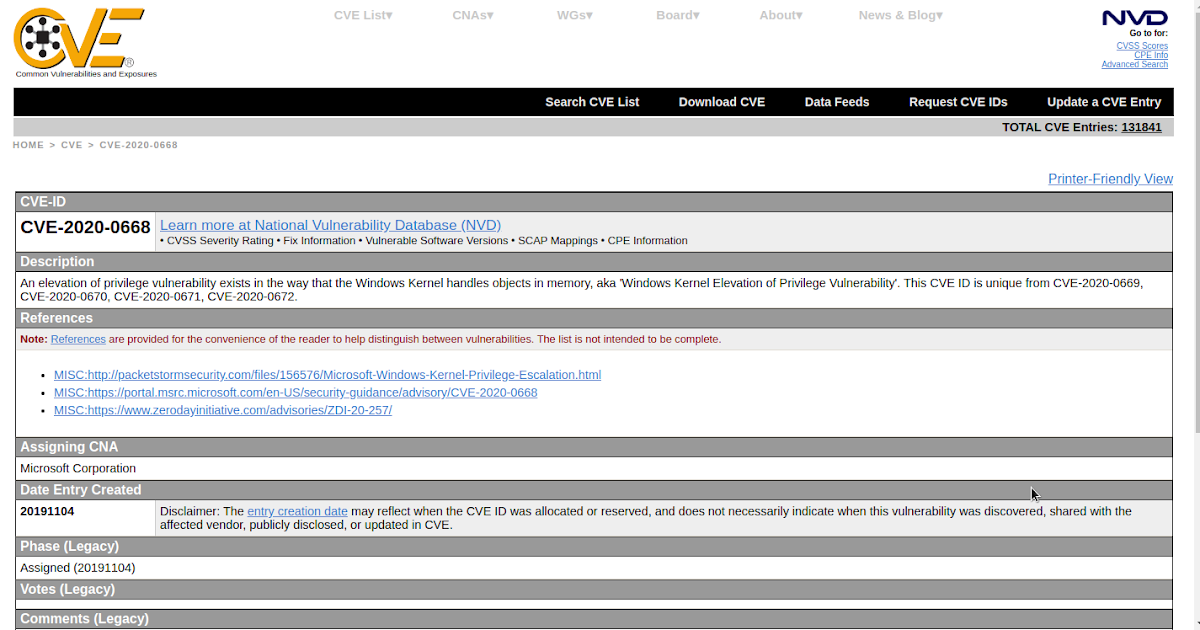Click the packetstormsecurity.com reference link
Viewport: 1200px width, 630px height.
(x=328, y=374)
